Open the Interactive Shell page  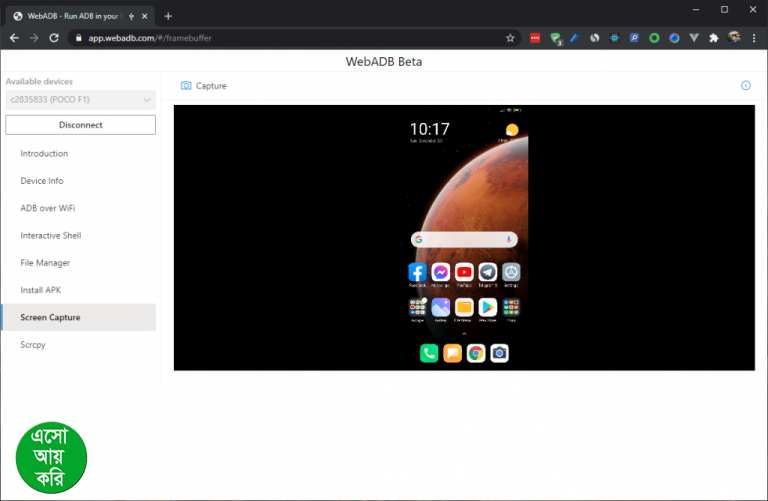(51, 236)
